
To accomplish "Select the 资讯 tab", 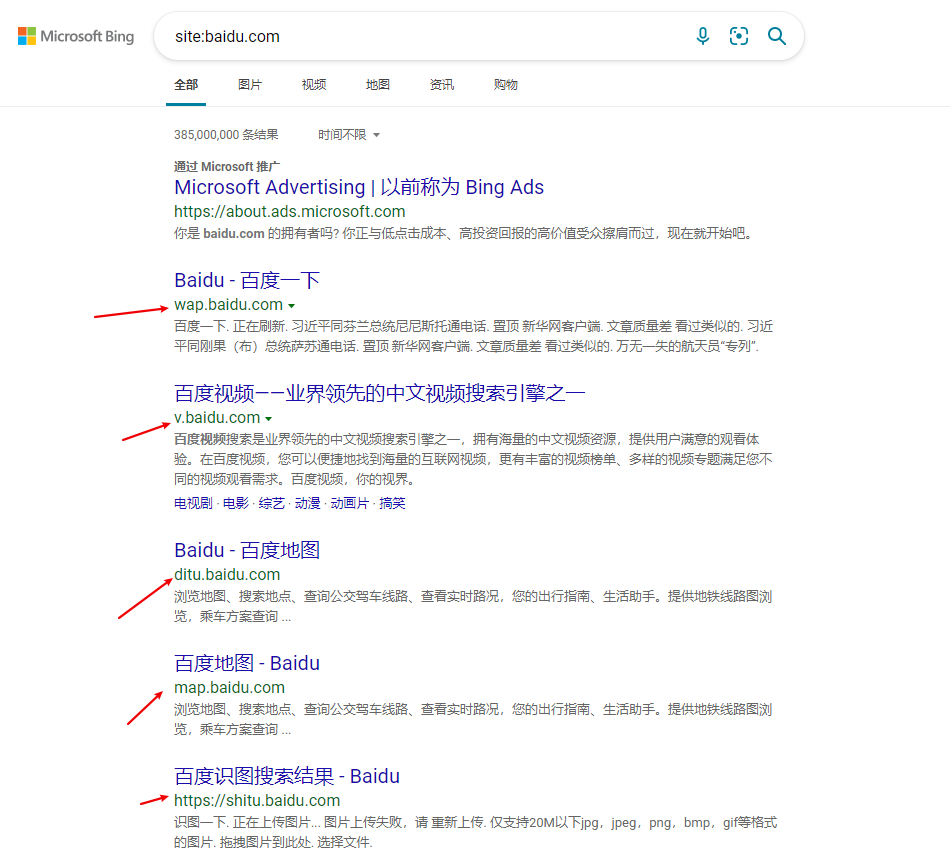I will pyautogui.click(x=442, y=85).
